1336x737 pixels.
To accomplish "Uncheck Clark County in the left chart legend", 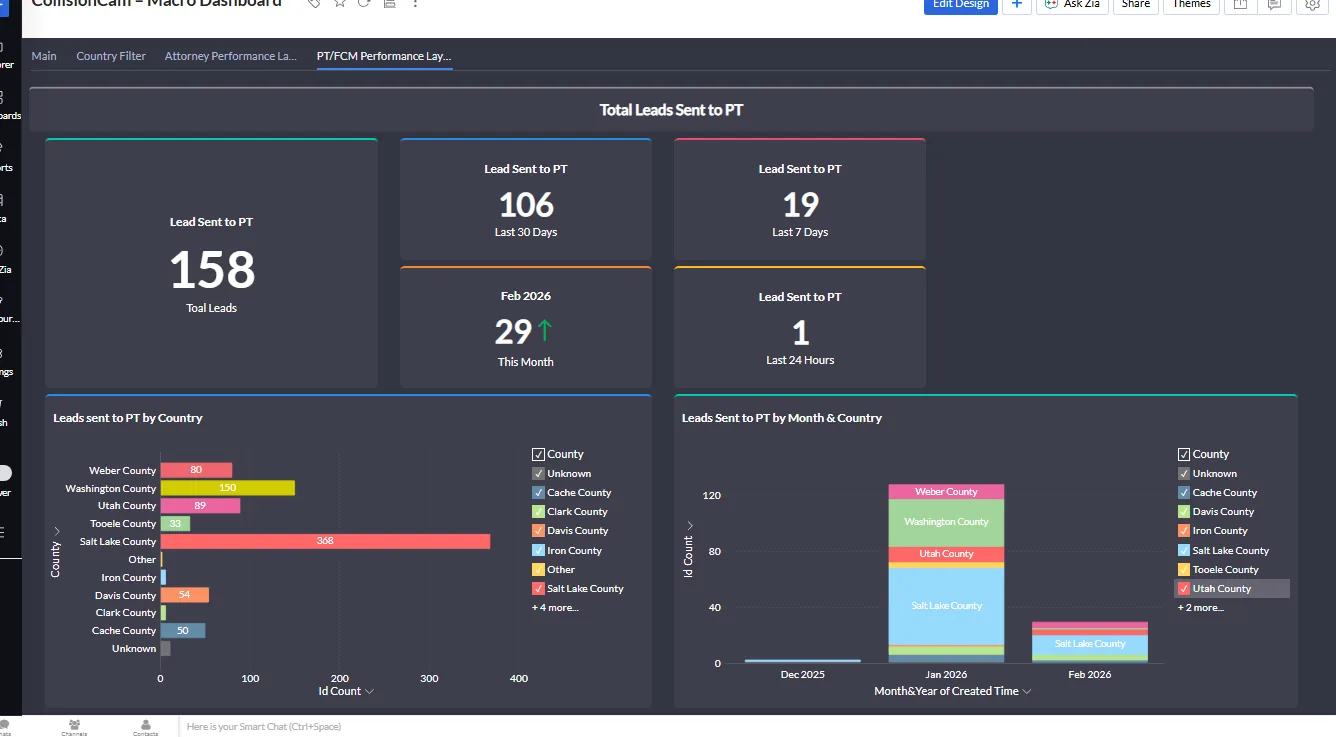I will (538, 512).
